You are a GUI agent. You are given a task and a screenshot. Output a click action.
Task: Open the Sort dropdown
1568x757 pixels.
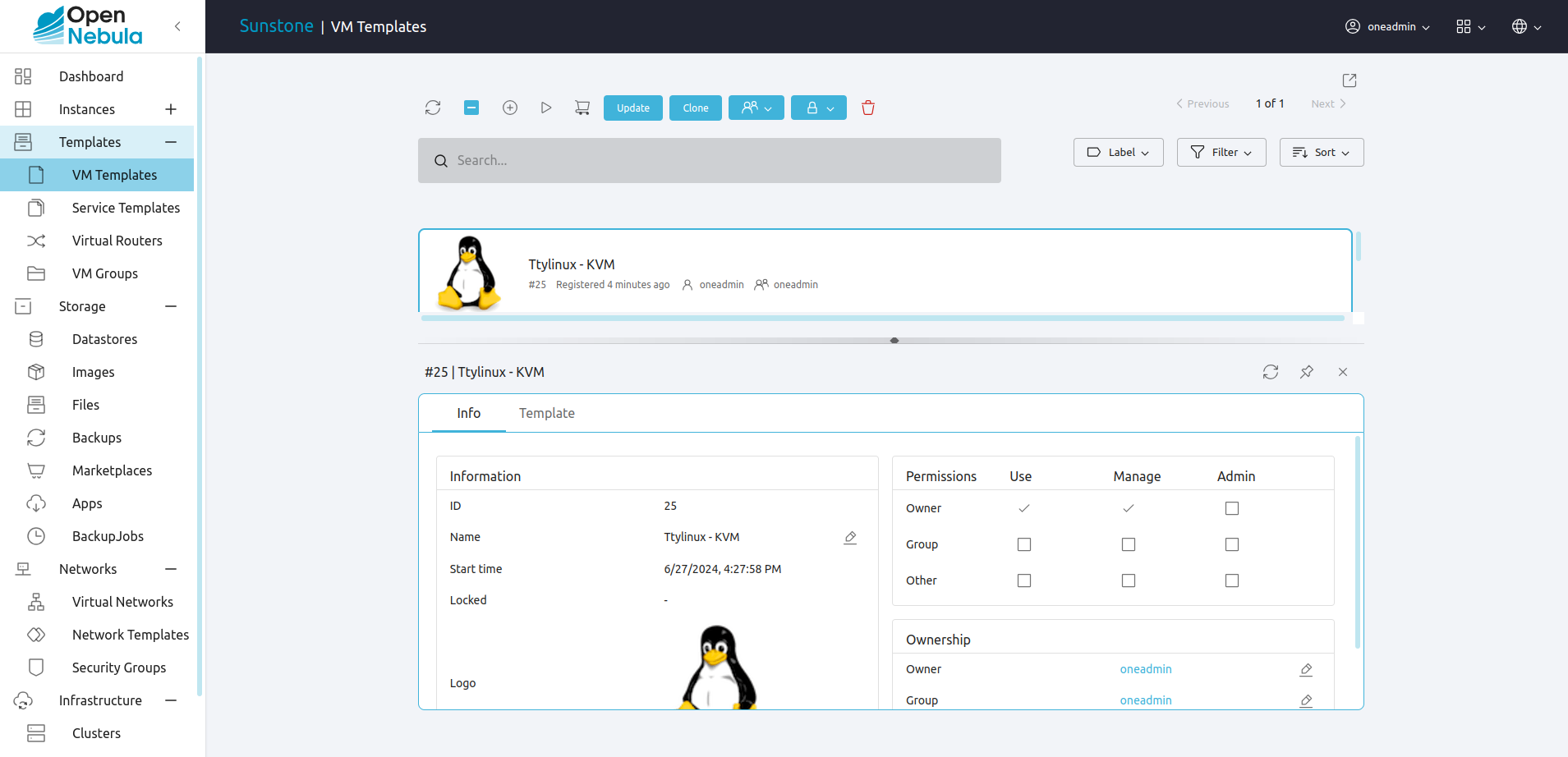pyautogui.click(x=1322, y=152)
